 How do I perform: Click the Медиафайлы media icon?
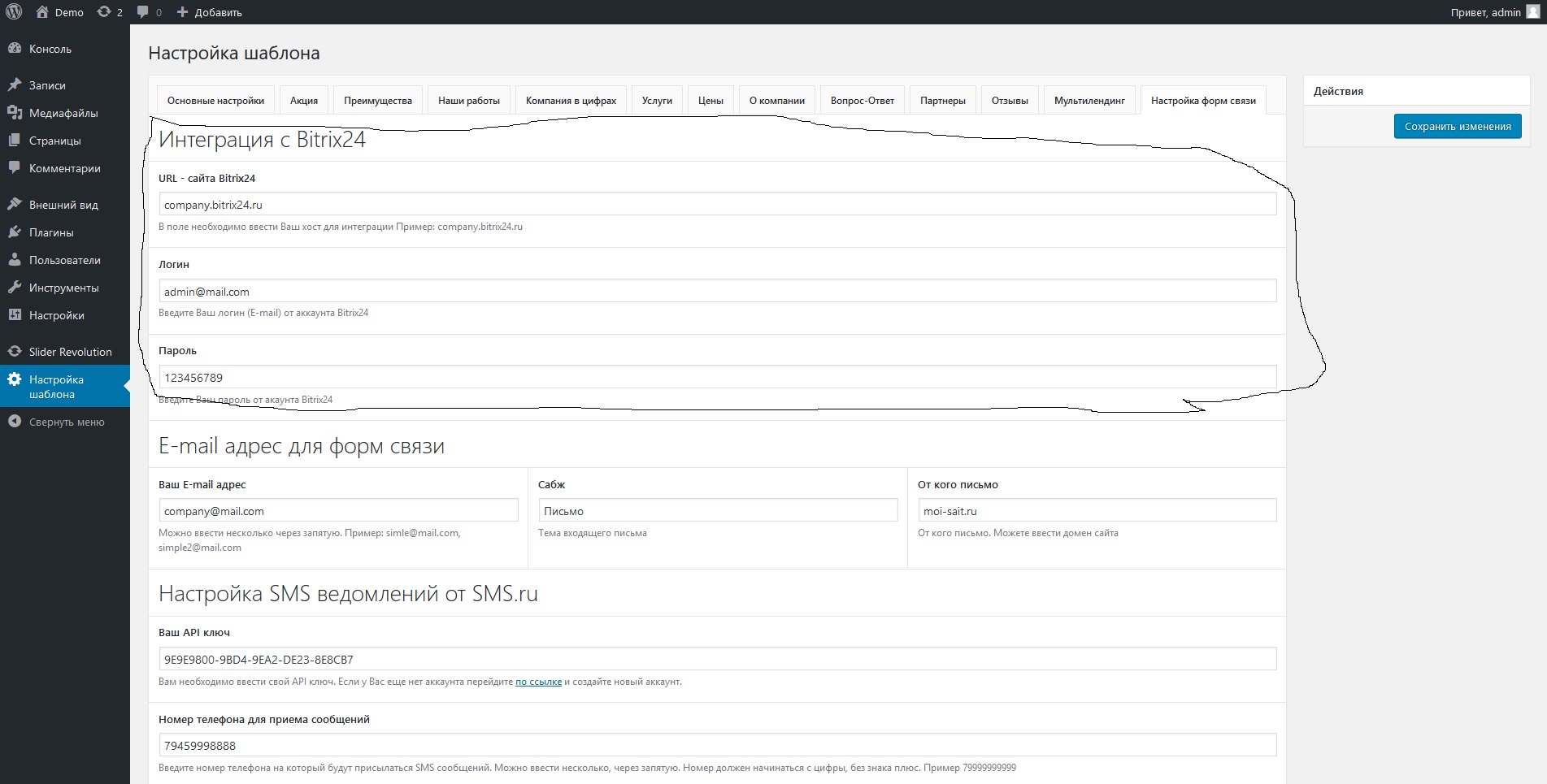(x=14, y=113)
